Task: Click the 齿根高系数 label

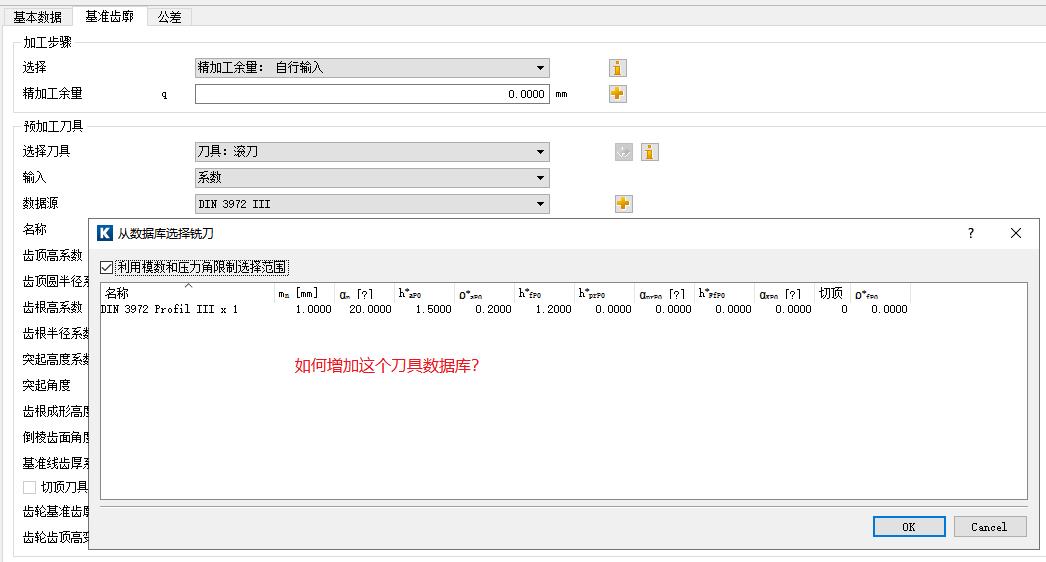Action: [x=53, y=308]
